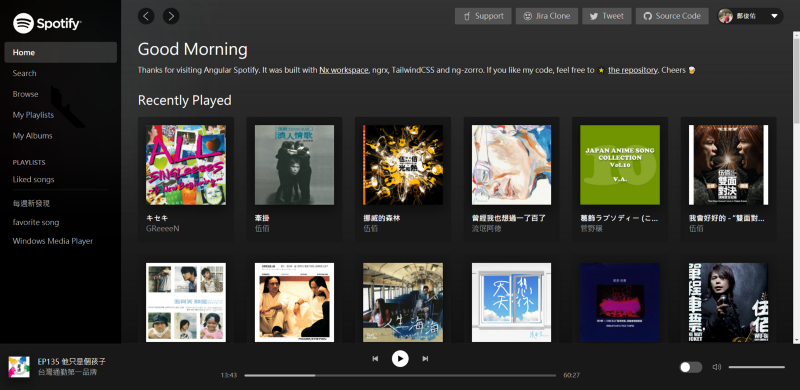Open the now-playing podcast cover art

pyautogui.click(x=19, y=367)
